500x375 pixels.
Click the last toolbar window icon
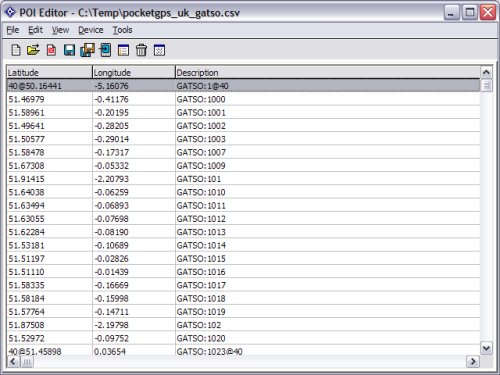pyautogui.click(x=159, y=50)
